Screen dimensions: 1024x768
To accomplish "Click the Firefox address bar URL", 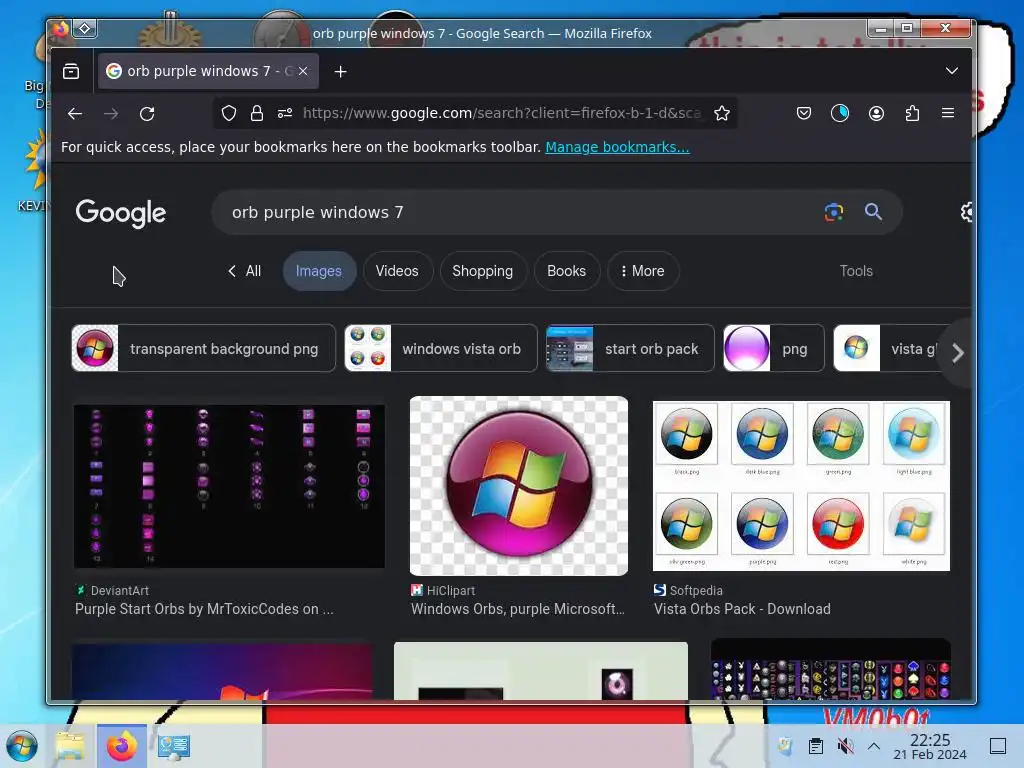I will click(x=502, y=113).
